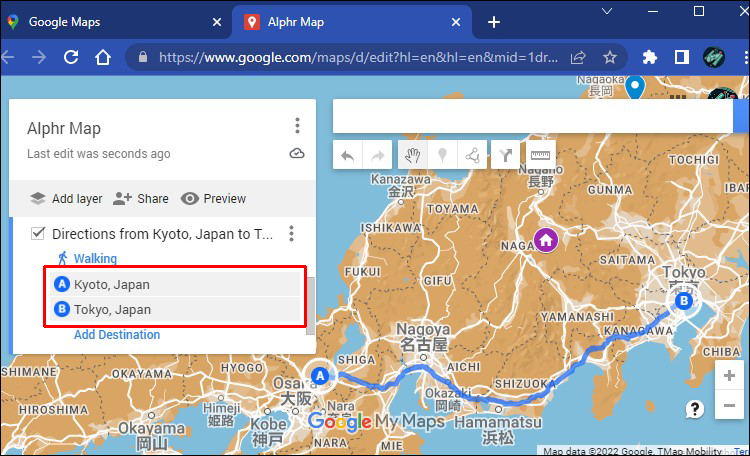This screenshot has height=456, width=750.
Task: Open the tab search chevron
Action: 607,11
